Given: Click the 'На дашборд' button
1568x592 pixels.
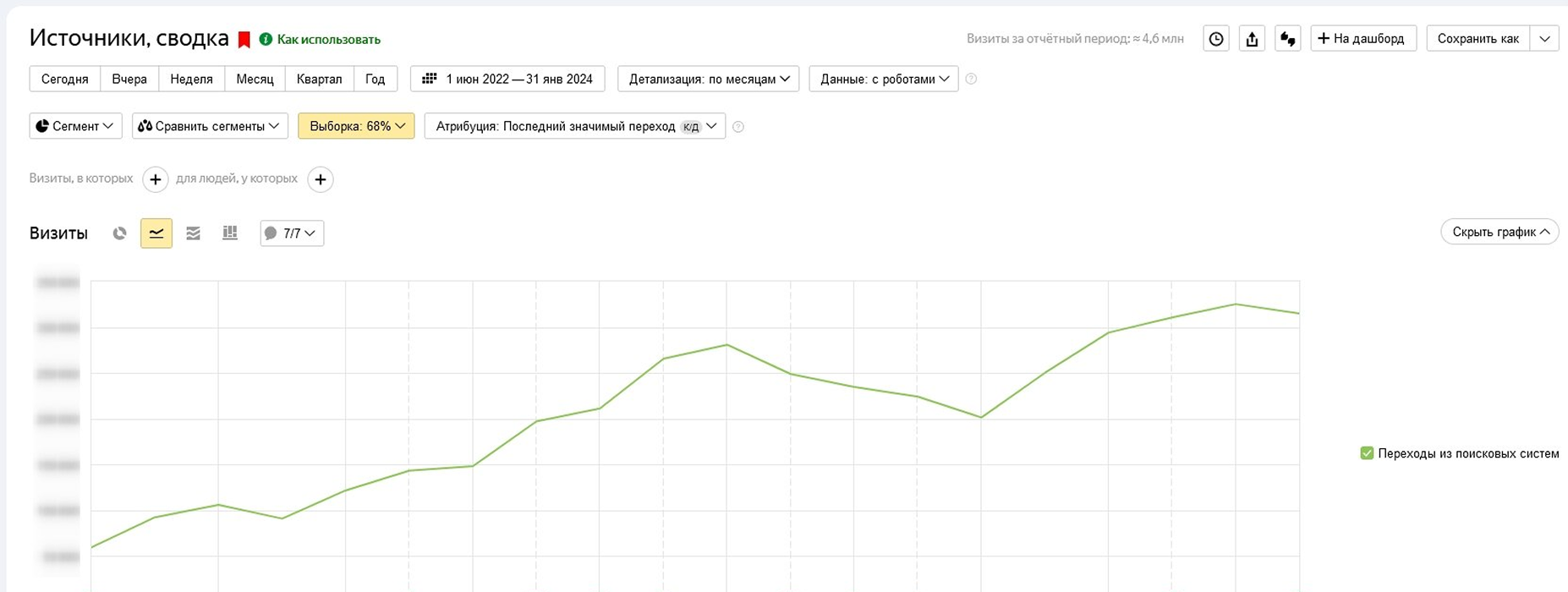Looking at the screenshot, I should click(x=1363, y=39).
